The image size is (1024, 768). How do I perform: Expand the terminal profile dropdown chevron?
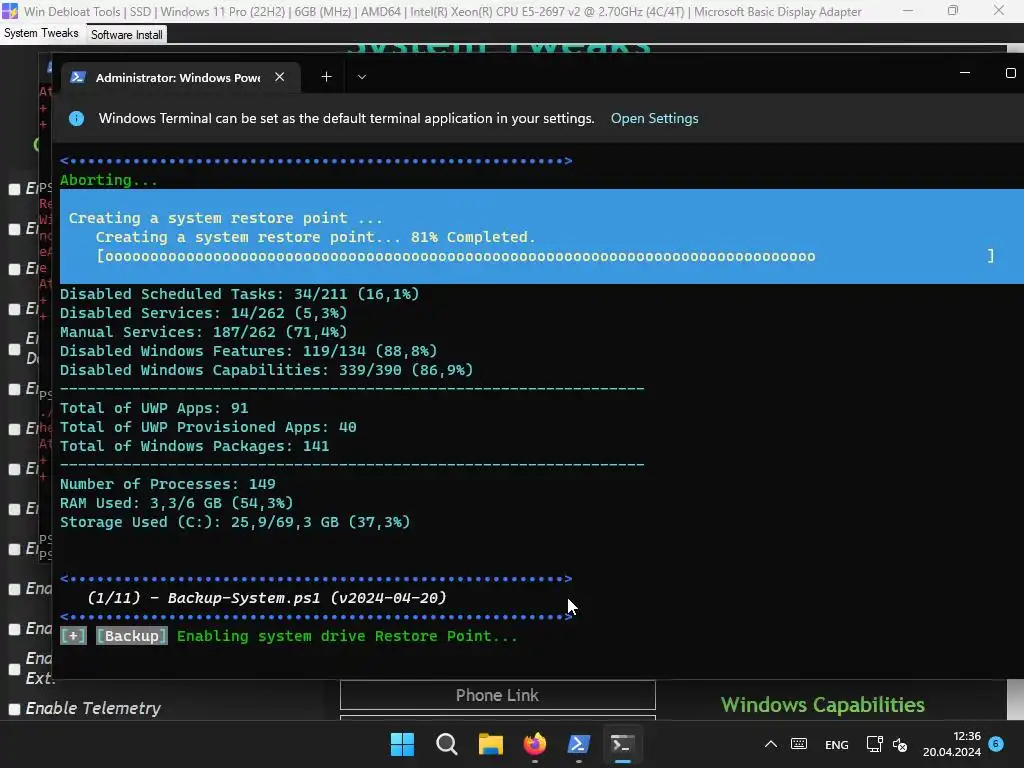(x=362, y=77)
